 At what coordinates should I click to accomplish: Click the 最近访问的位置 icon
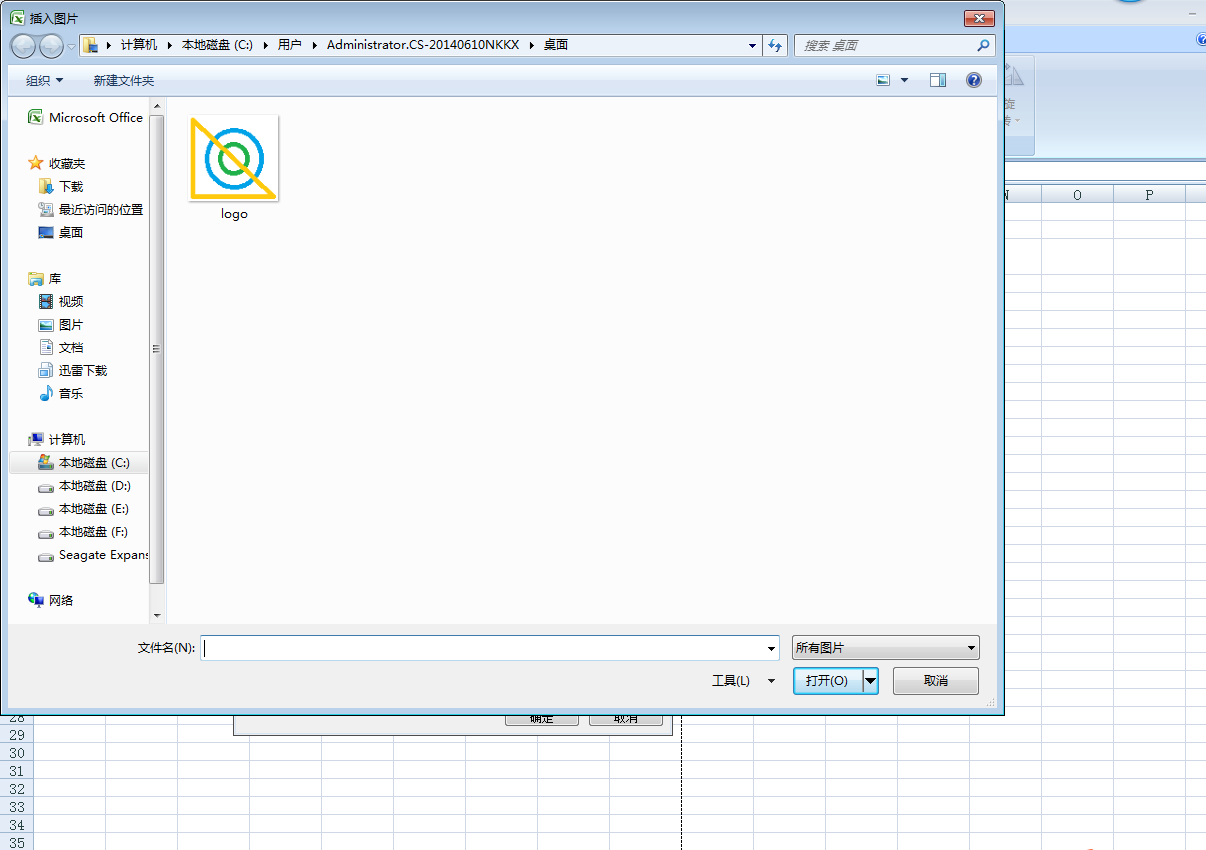[x=46, y=209]
